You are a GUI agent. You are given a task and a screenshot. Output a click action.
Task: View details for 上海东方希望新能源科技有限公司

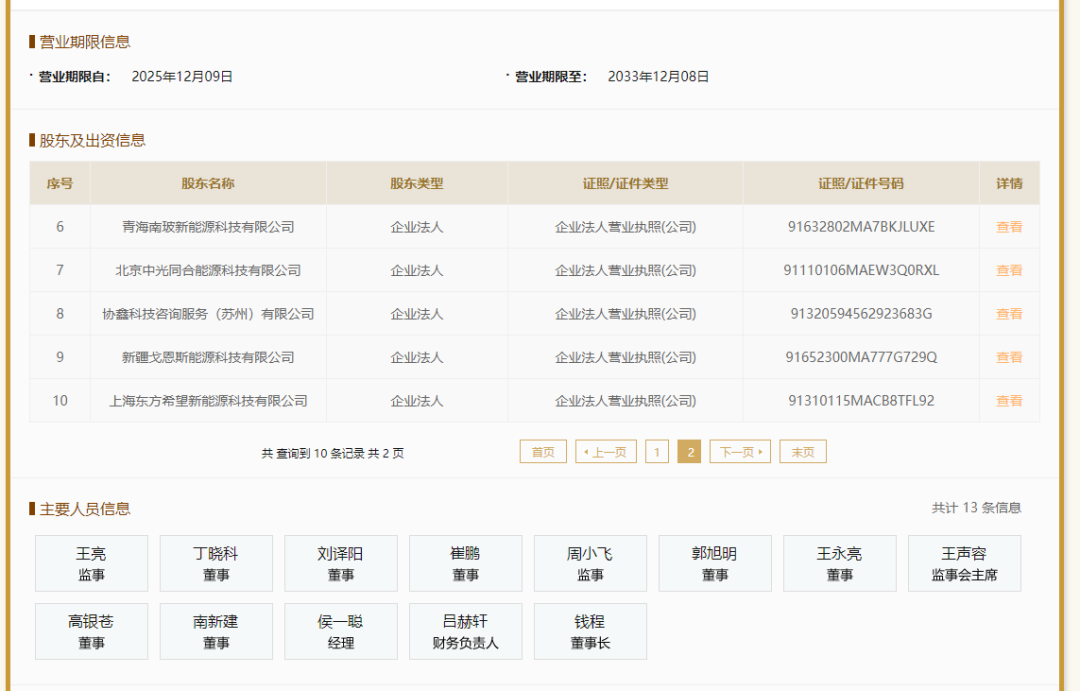[x=1008, y=400]
